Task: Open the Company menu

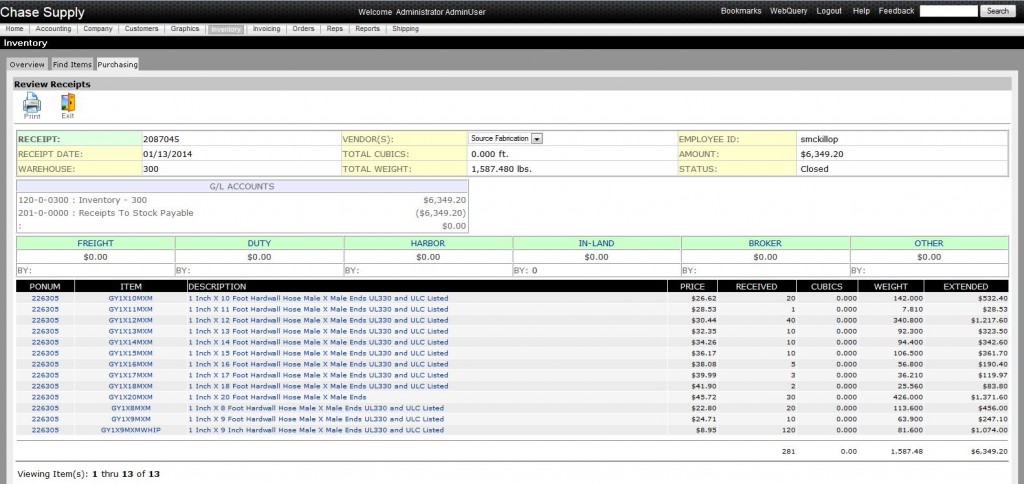Action: point(98,29)
